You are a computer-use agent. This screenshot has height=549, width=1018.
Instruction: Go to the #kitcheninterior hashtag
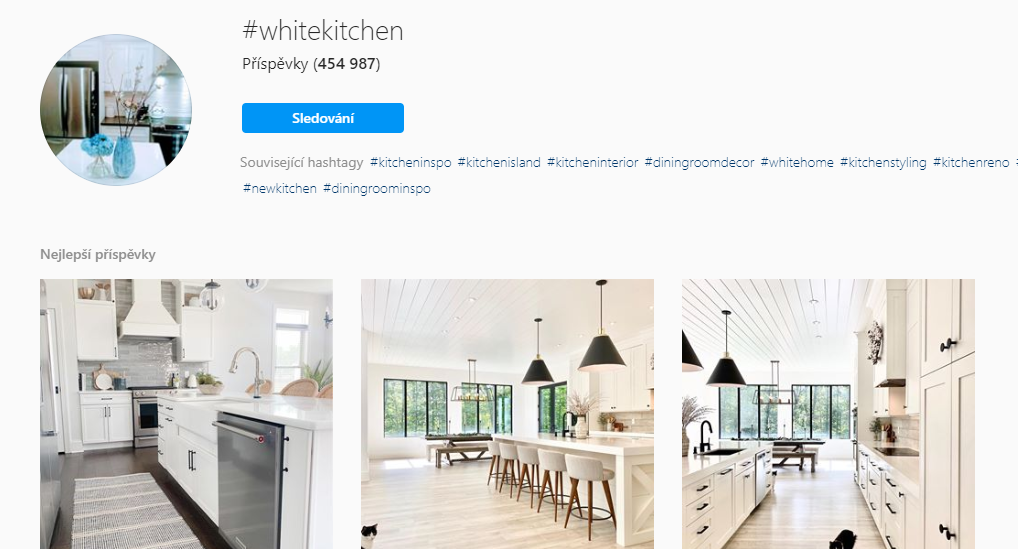tap(592, 163)
